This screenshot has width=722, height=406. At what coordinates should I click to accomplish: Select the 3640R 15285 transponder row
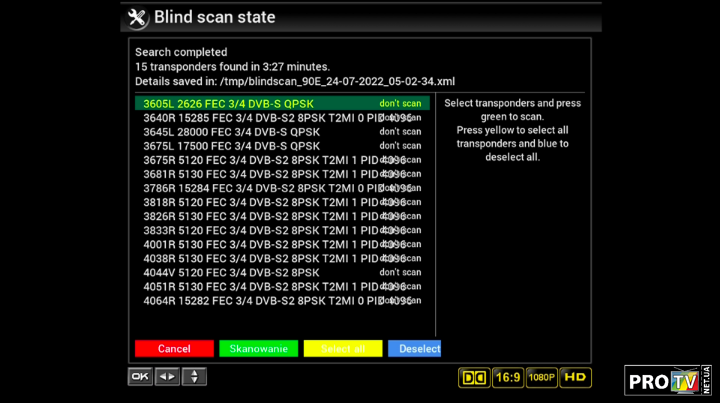(260, 117)
